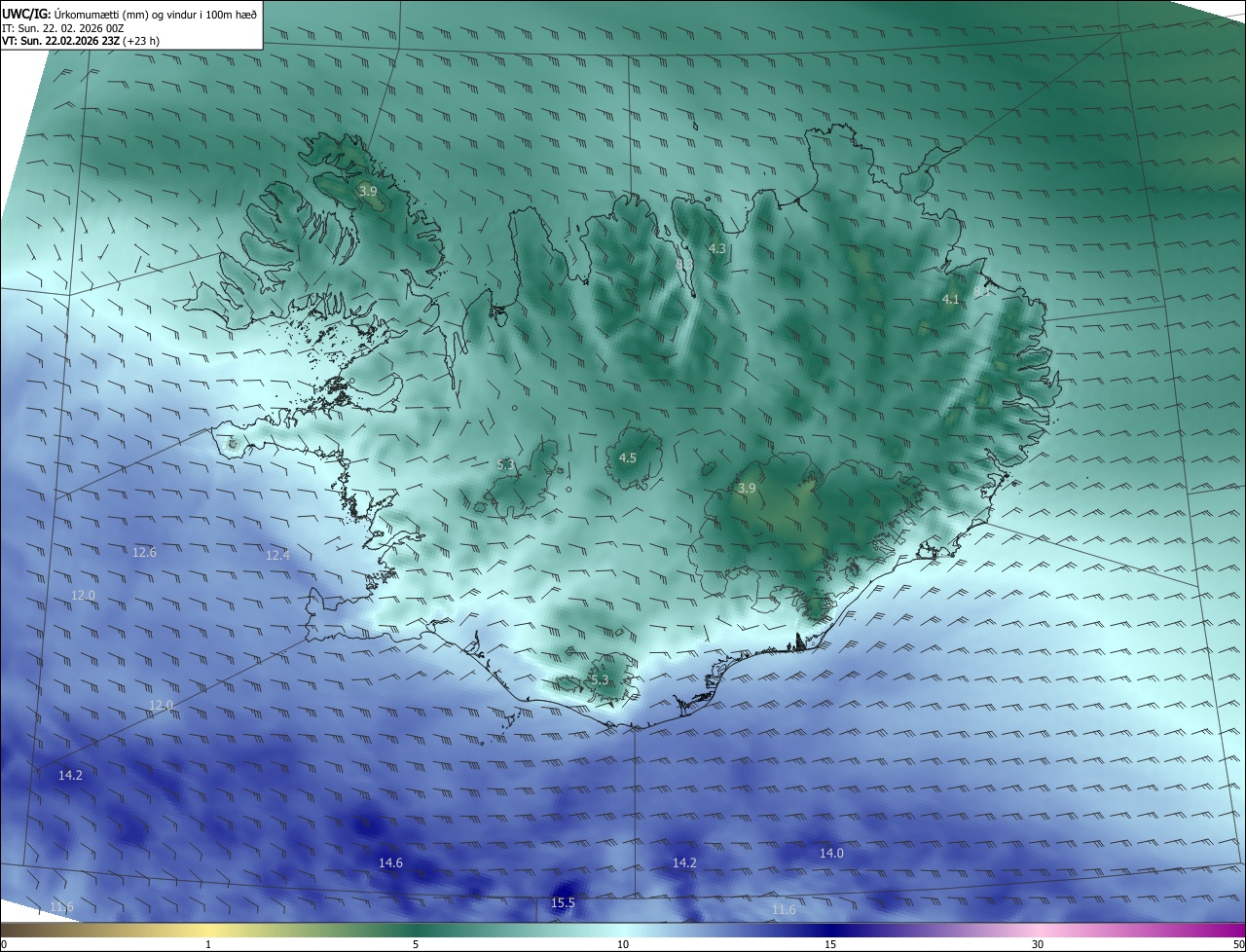Click the 50 tick at the legend's end
Screen dimensions: 1246x952
click(x=1238, y=944)
